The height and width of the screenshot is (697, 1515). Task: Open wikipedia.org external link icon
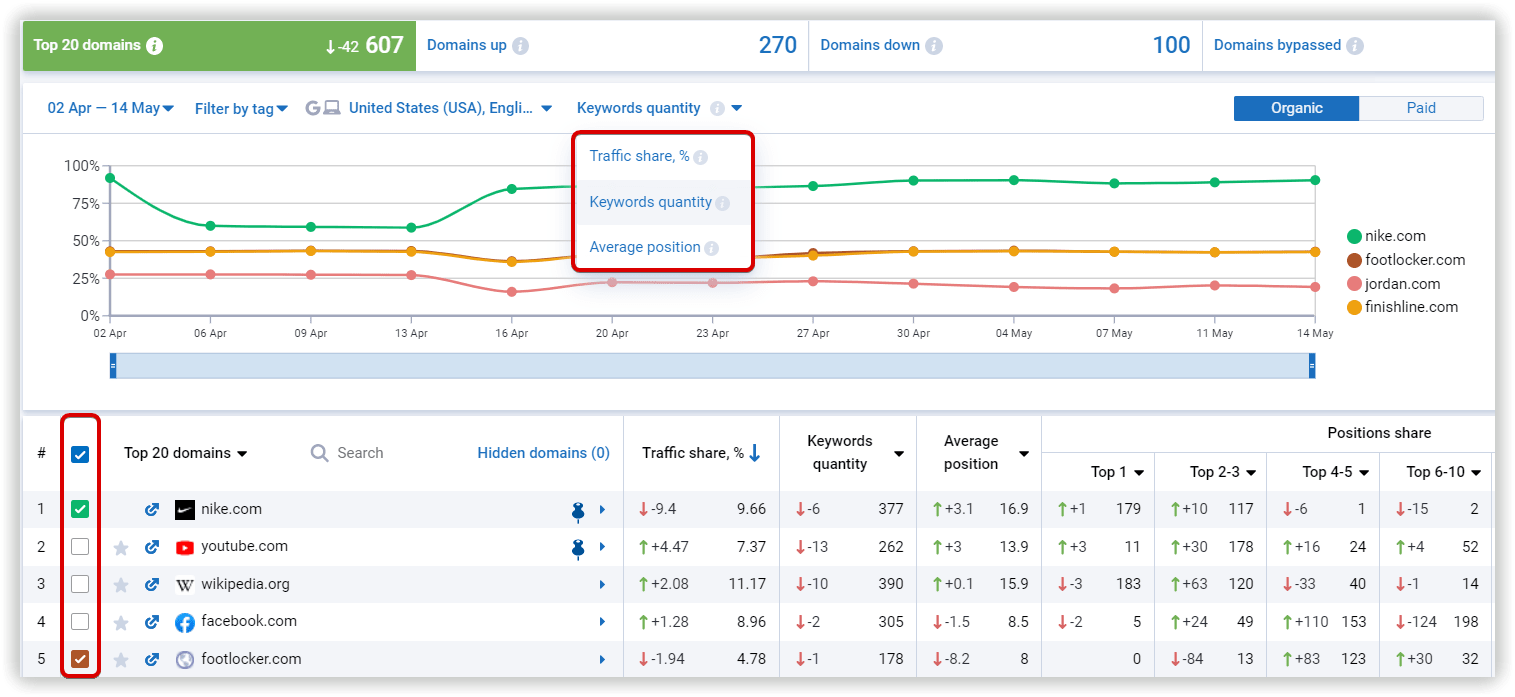(152, 585)
